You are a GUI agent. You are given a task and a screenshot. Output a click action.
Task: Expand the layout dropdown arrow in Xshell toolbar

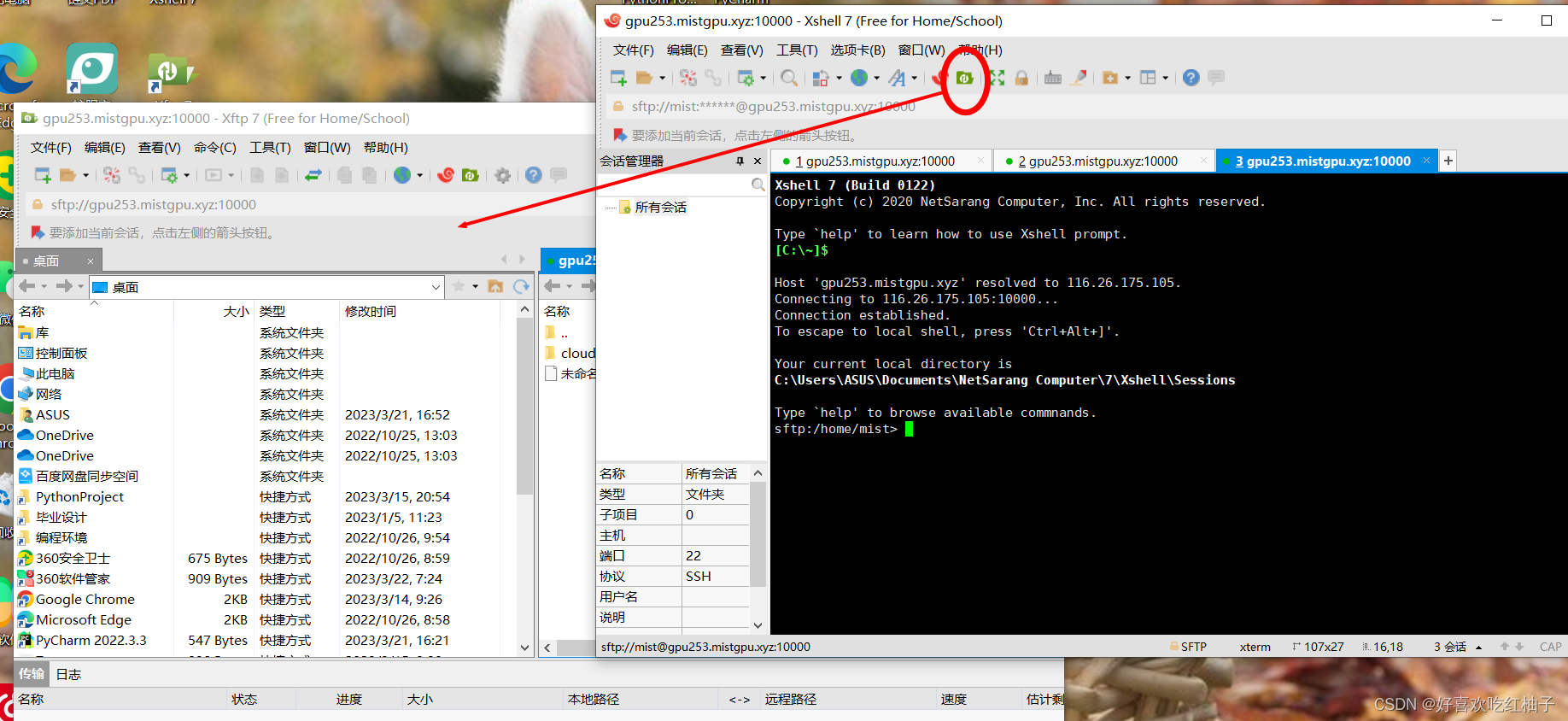[1165, 78]
